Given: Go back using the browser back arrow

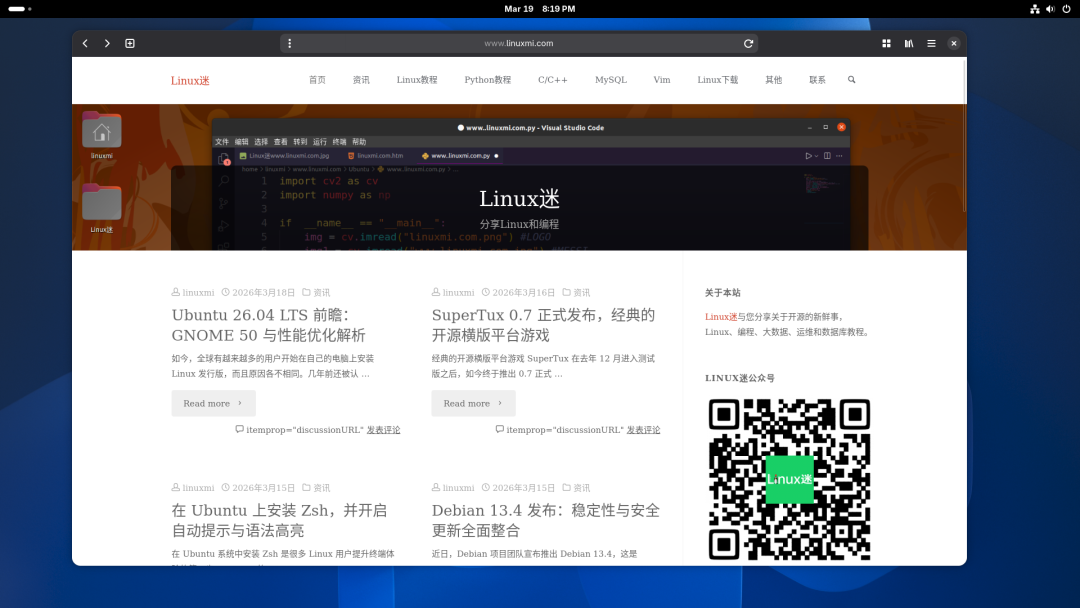Looking at the screenshot, I should (85, 43).
